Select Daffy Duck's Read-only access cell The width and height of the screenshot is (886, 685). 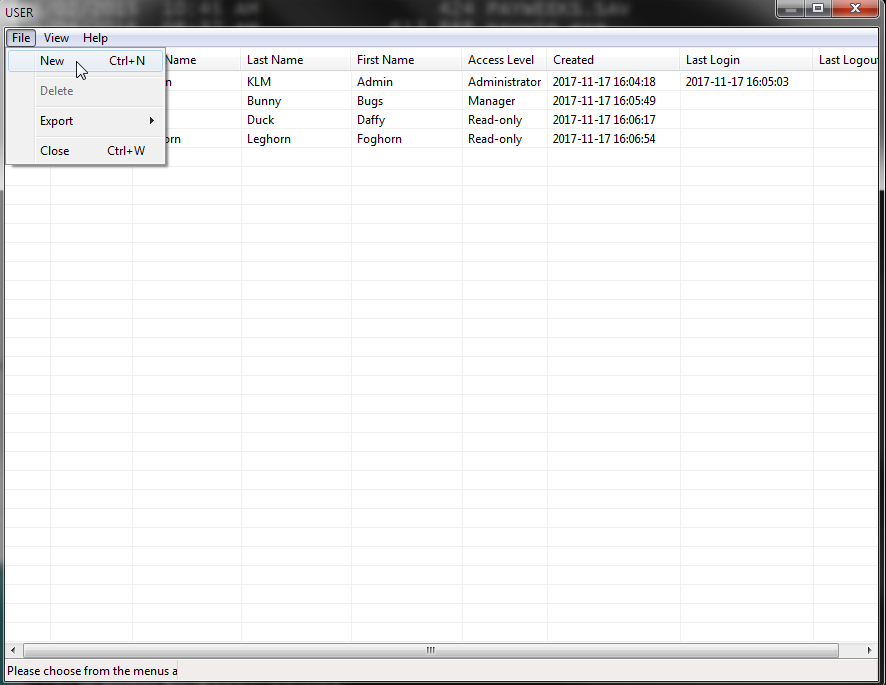click(505, 120)
